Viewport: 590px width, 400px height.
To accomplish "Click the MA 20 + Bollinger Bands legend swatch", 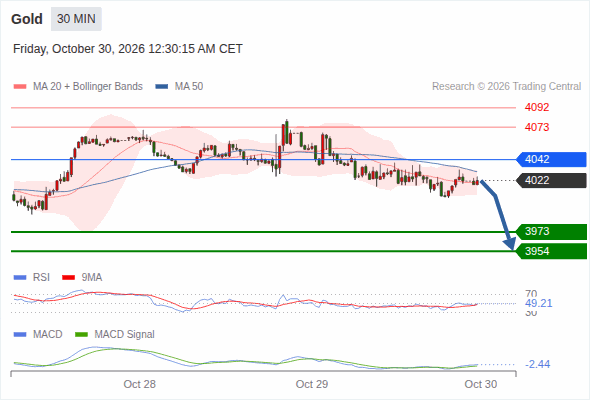I will click(20, 87).
